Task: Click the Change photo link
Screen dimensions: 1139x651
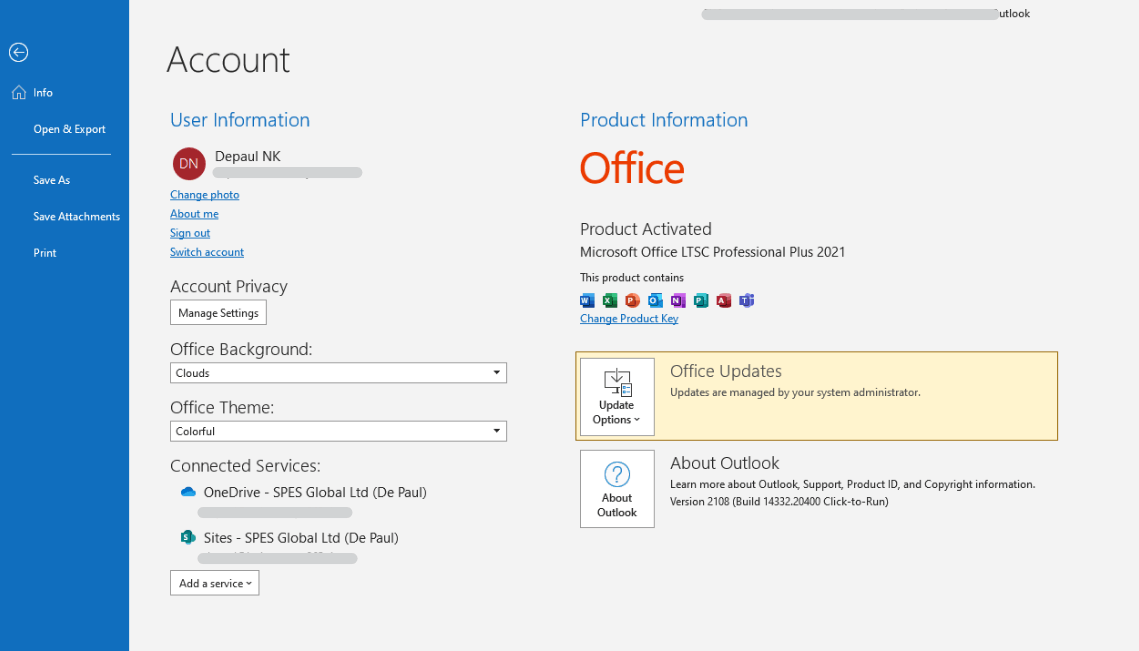Action: 204,195
